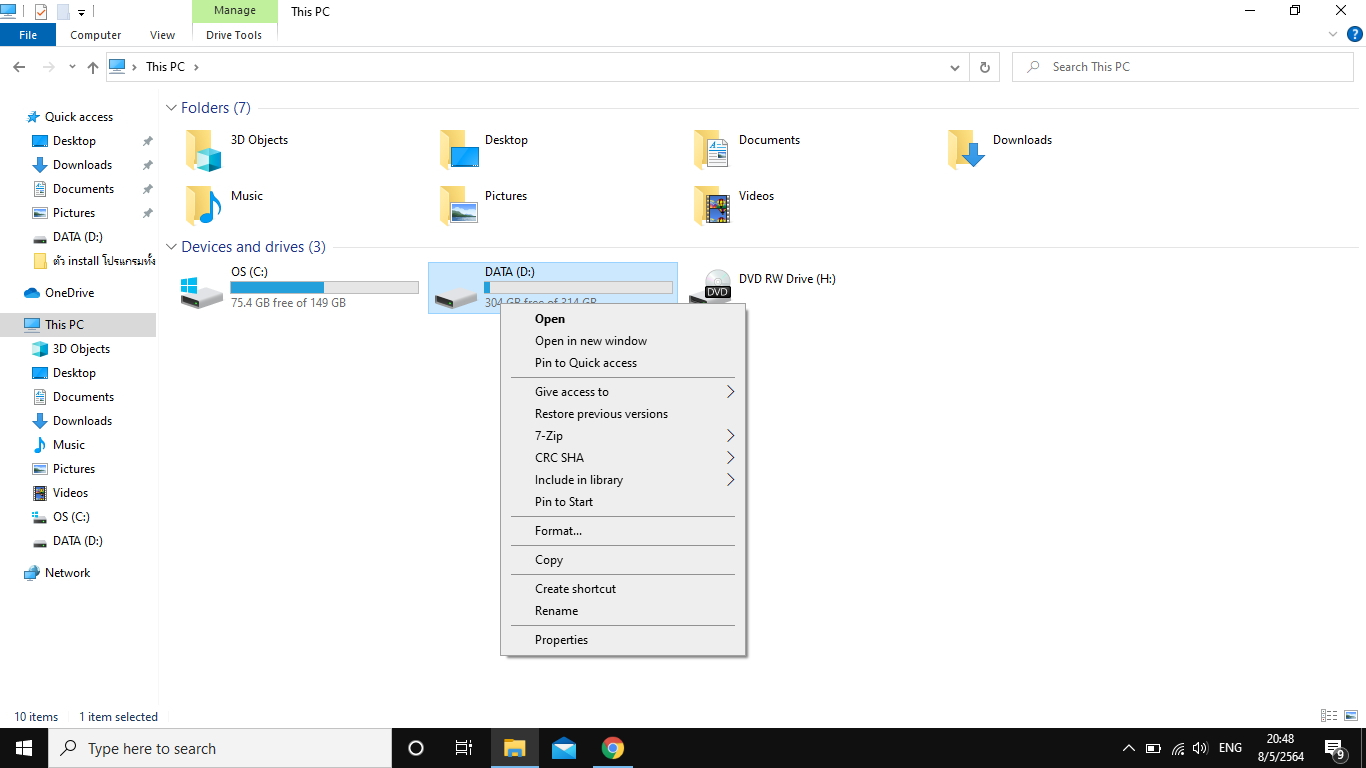This screenshot has height=768, width=1366.
Task: Open customize quick access toolbar dropdown
Action: 82,12
